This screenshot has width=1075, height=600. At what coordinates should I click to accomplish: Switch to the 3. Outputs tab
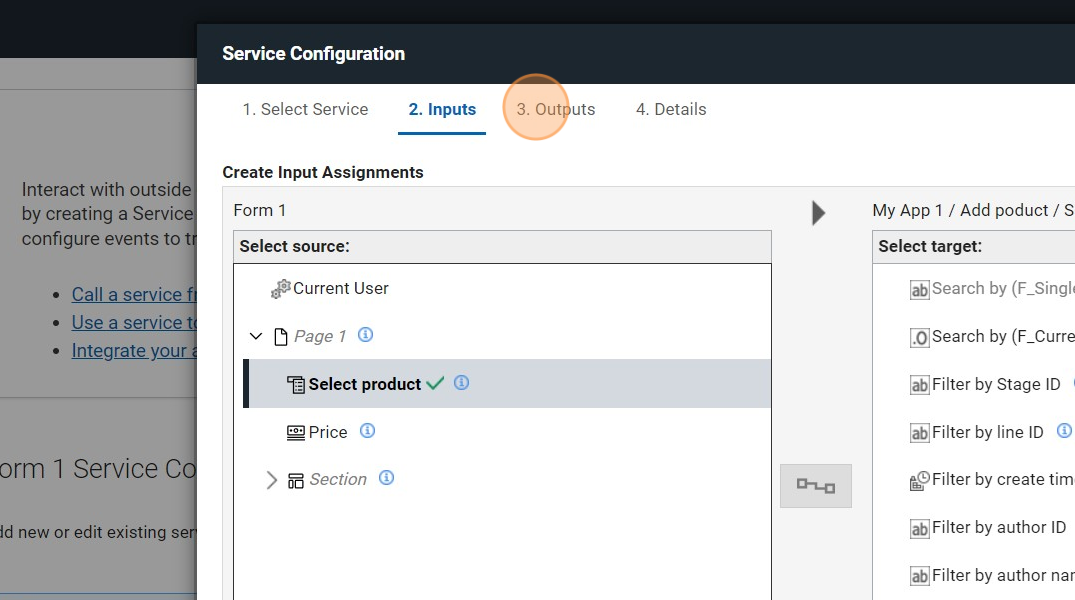point(555,109)
